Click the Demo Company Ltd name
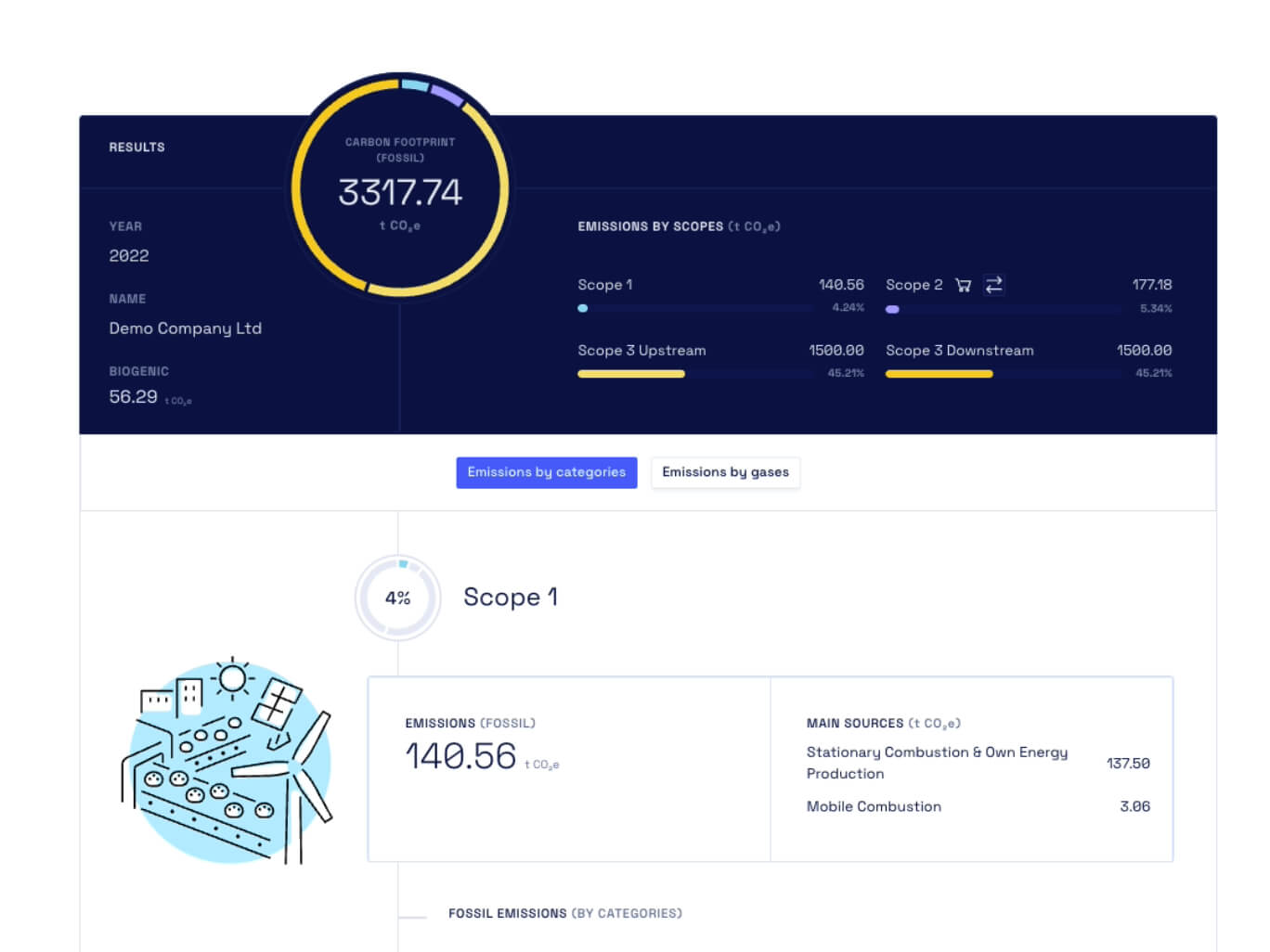The image size is (1270, 952). click(186, 328)
